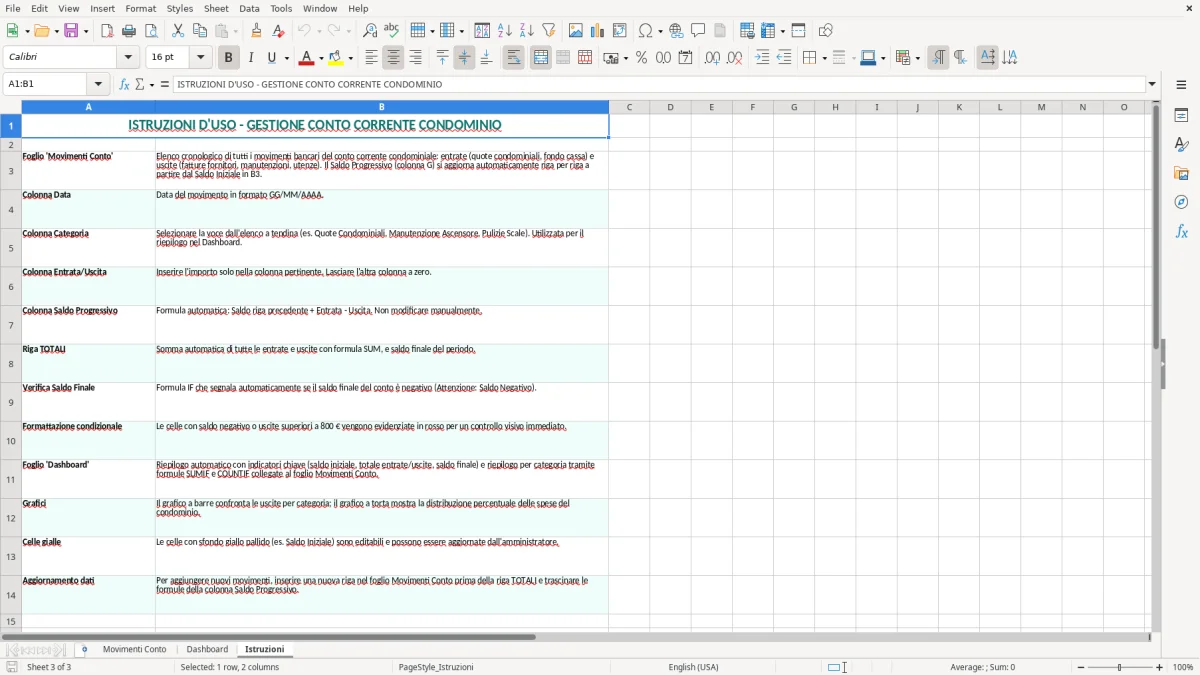Open the Sheet menu
The image size is (1200, 675).
[x=216, y=8]
